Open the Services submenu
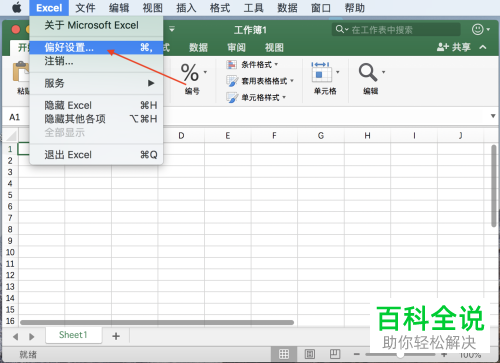This screenshot has width=500, height=363. pyautogui.click(x=96, y=83)
